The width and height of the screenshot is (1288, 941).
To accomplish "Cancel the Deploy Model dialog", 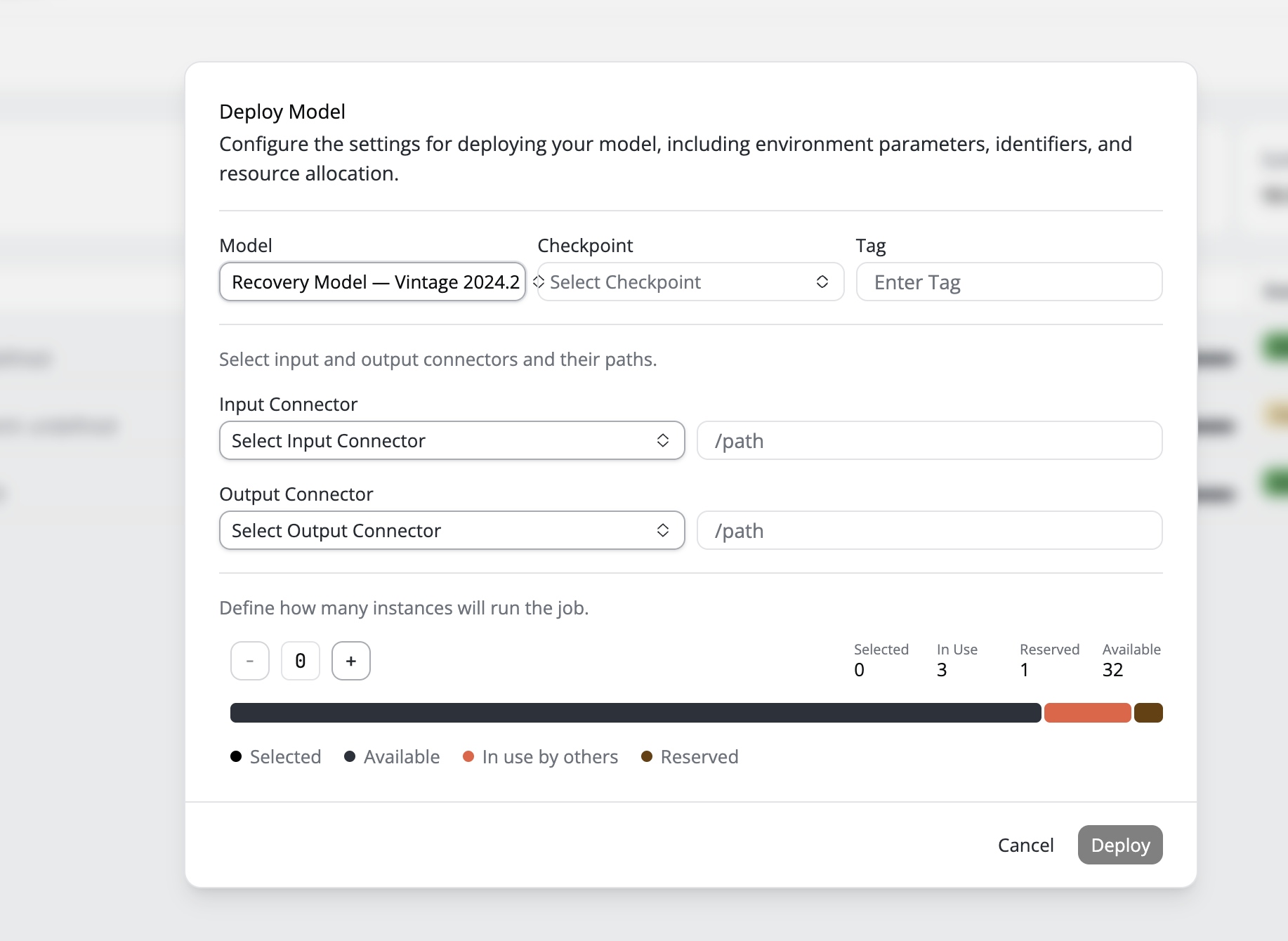I will tap(1025, 845).
